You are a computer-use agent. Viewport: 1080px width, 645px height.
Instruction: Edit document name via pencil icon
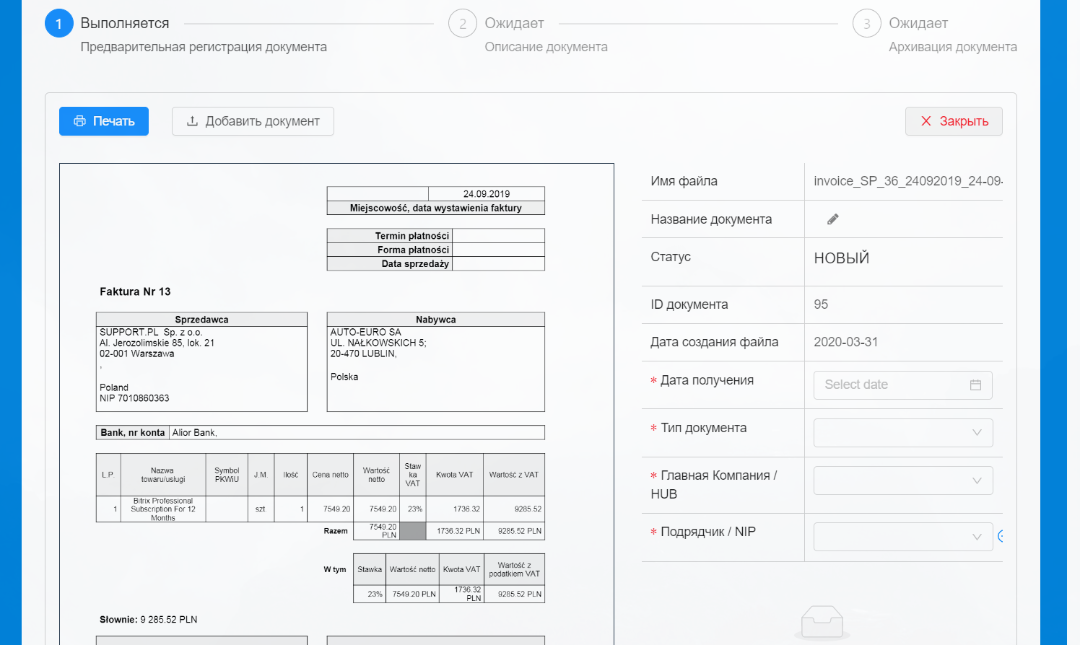click(x=833, y=219)
